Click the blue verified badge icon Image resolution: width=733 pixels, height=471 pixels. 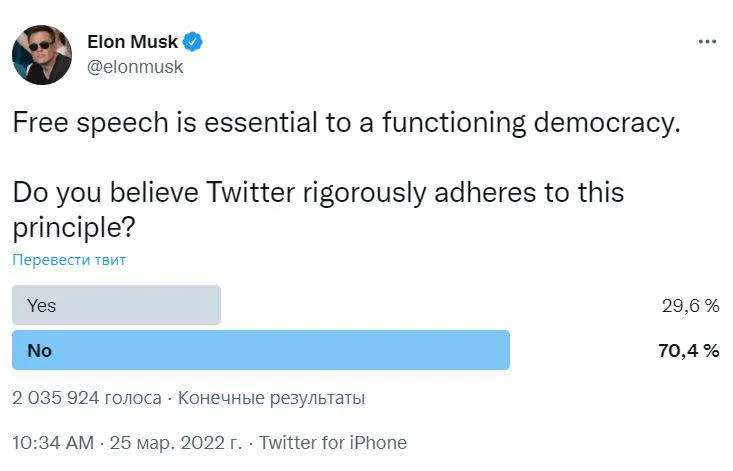pyautogui.click(x=193, y=42)
